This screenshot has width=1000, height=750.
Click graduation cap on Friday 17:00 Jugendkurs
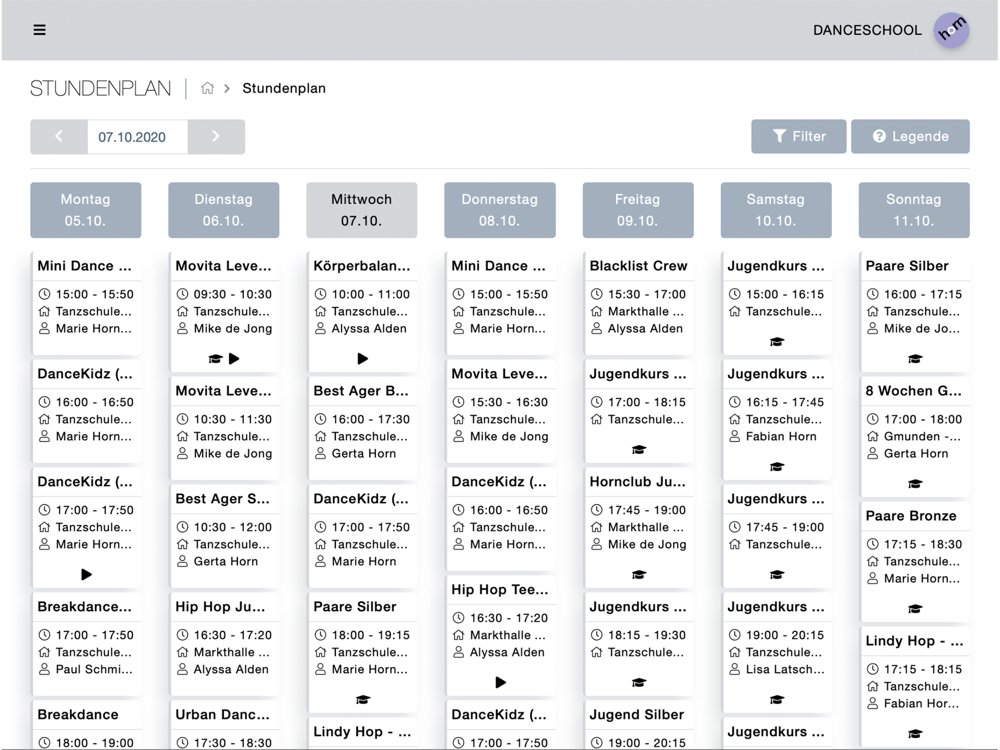(638, 450)
